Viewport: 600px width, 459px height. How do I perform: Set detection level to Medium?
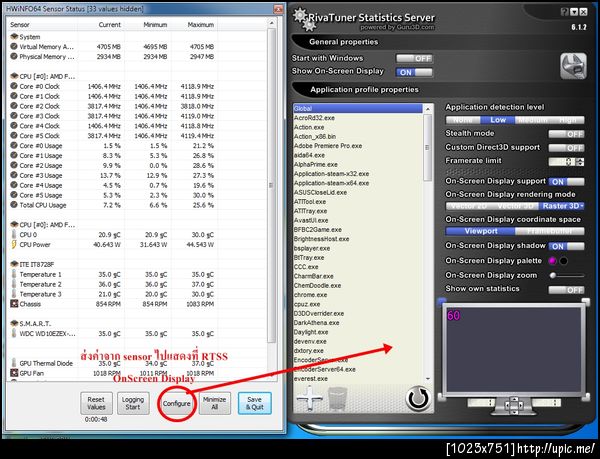coord(533,120)
